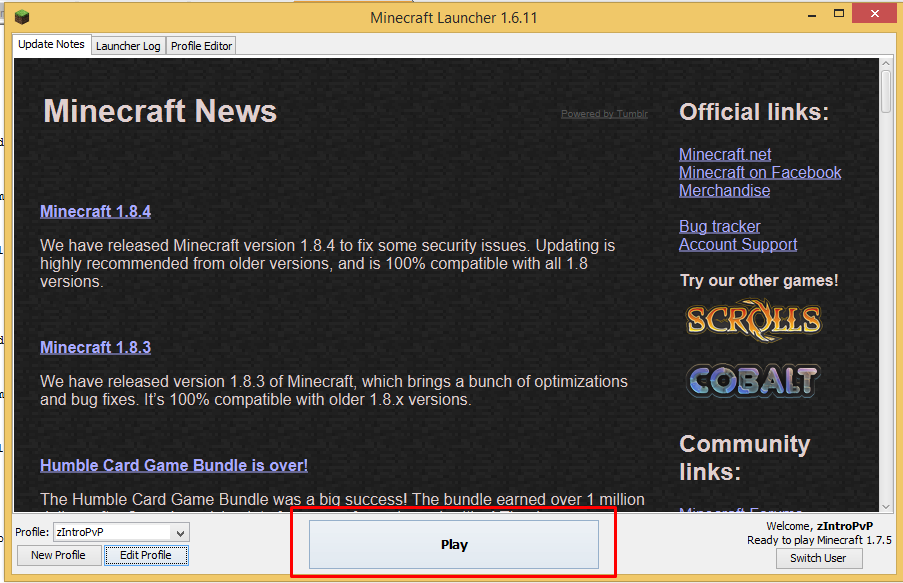This screenshot has width=903, height=583.
Task: Open the Humble Card Game Bundle link
Action: (174, 465)
